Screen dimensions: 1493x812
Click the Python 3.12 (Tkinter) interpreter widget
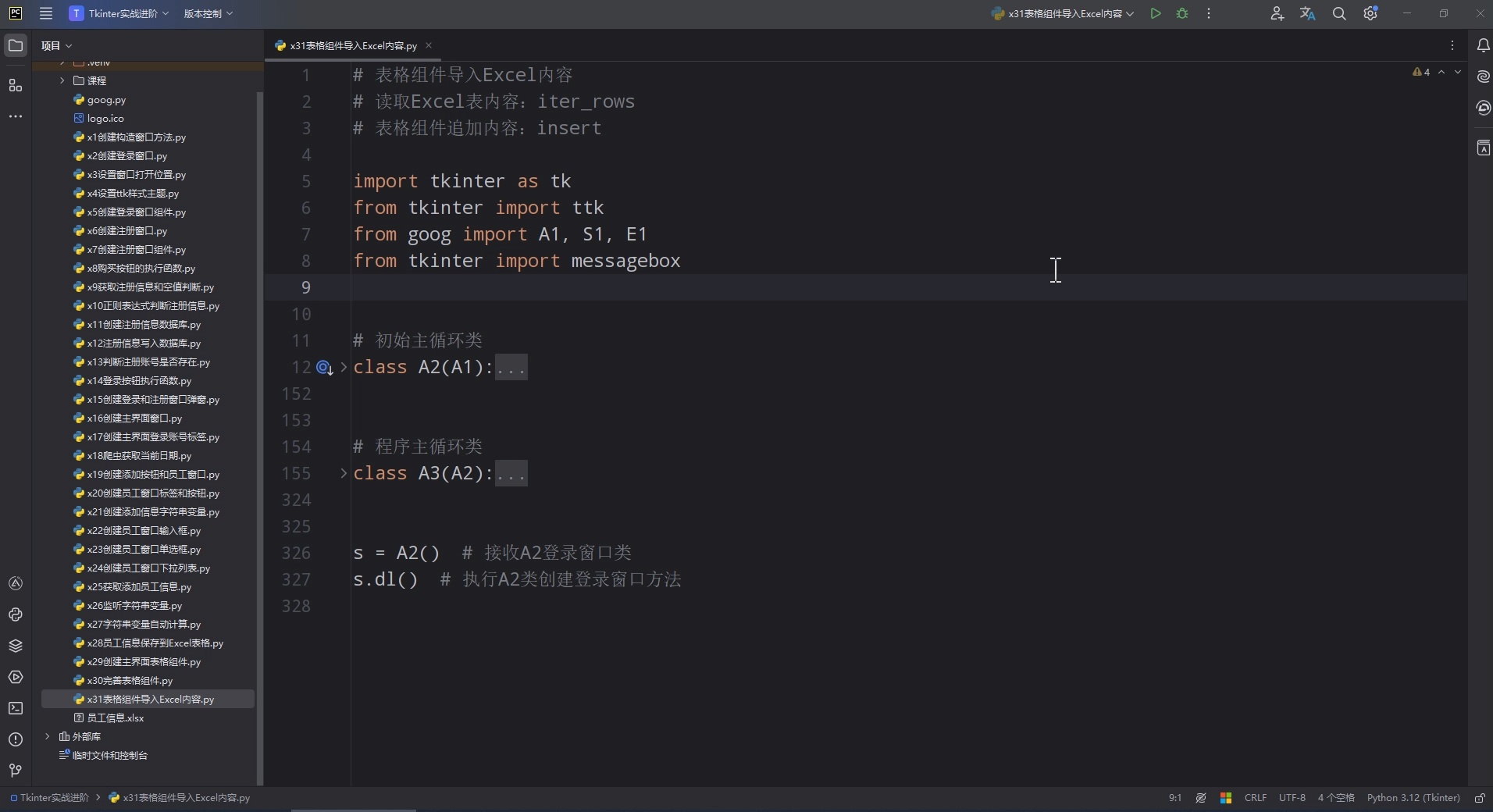pyautogui.click(x=1413, y=798)
